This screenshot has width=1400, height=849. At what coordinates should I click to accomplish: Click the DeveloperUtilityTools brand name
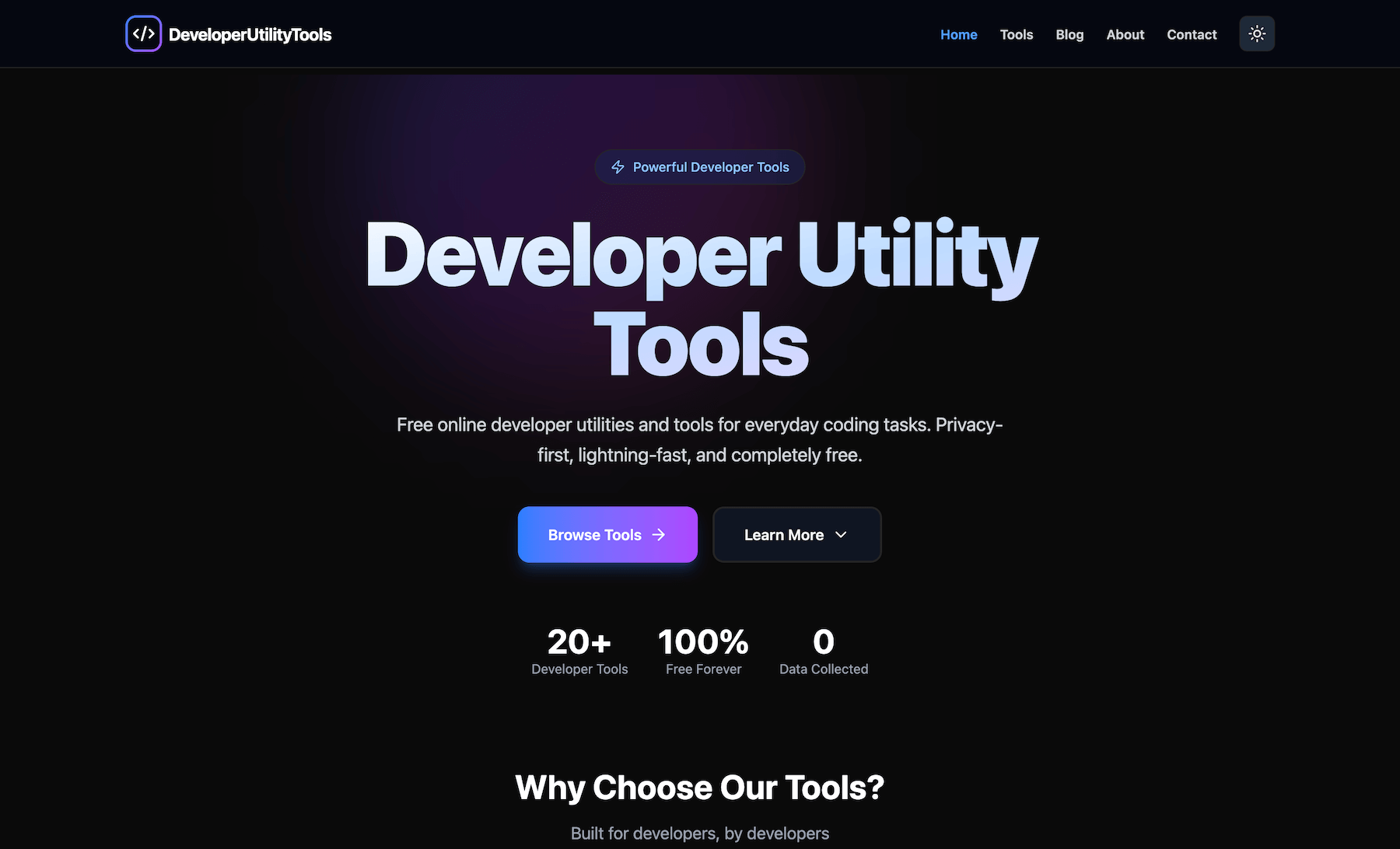point(250,33)
